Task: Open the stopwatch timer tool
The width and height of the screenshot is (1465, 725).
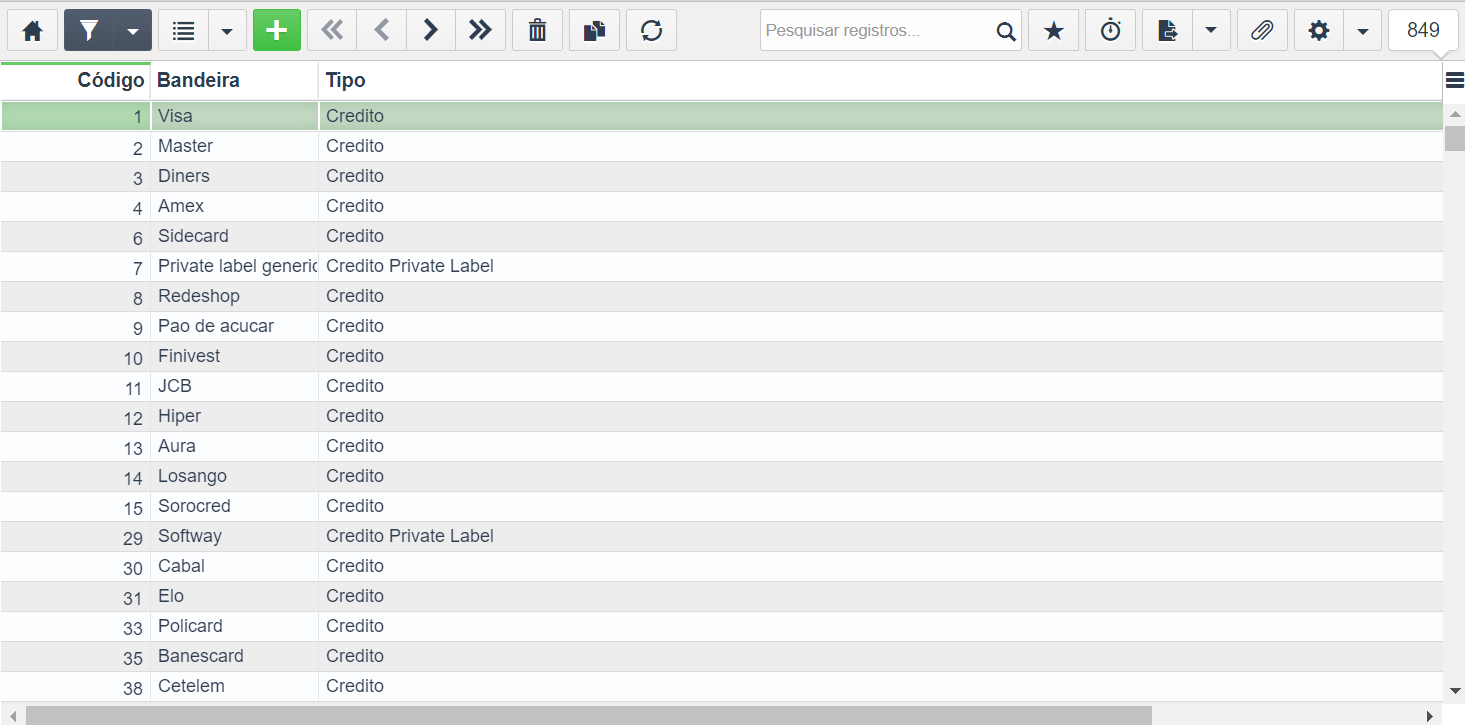Action: 1111,30
